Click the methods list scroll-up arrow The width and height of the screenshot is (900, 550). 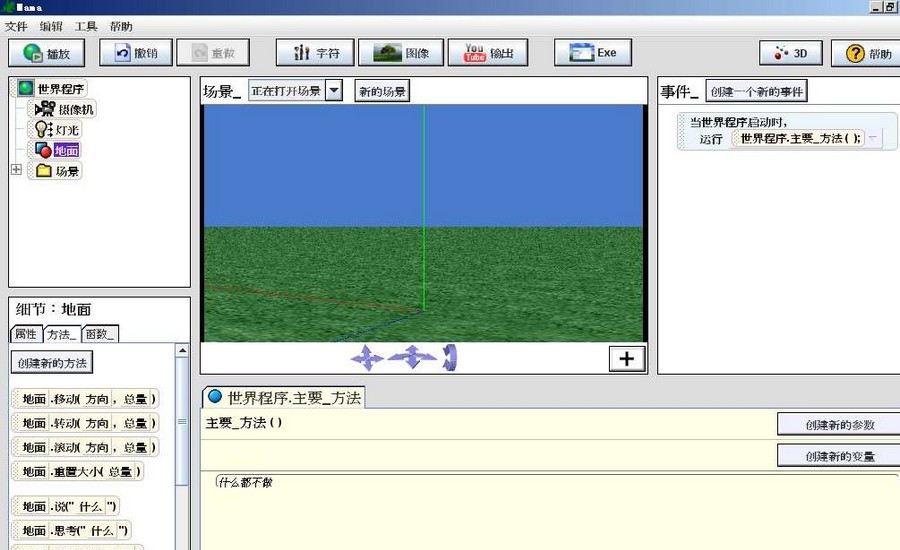coord(182,350)
